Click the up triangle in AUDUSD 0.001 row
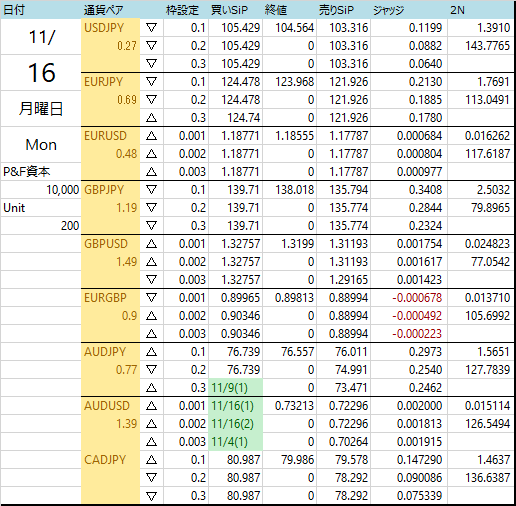 coord(151,406)
